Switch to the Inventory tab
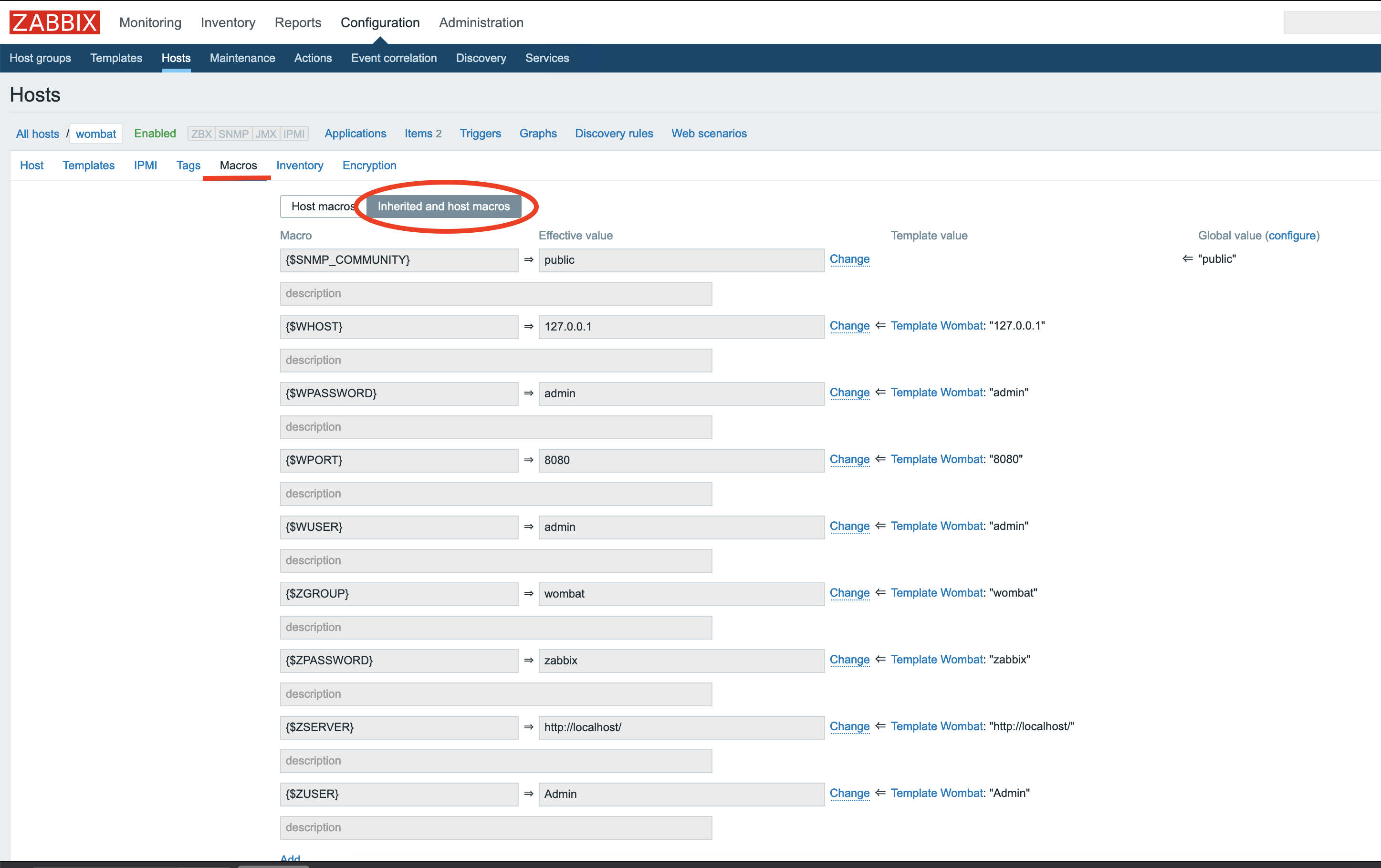The image size is (1381, 868). point(300,165)
